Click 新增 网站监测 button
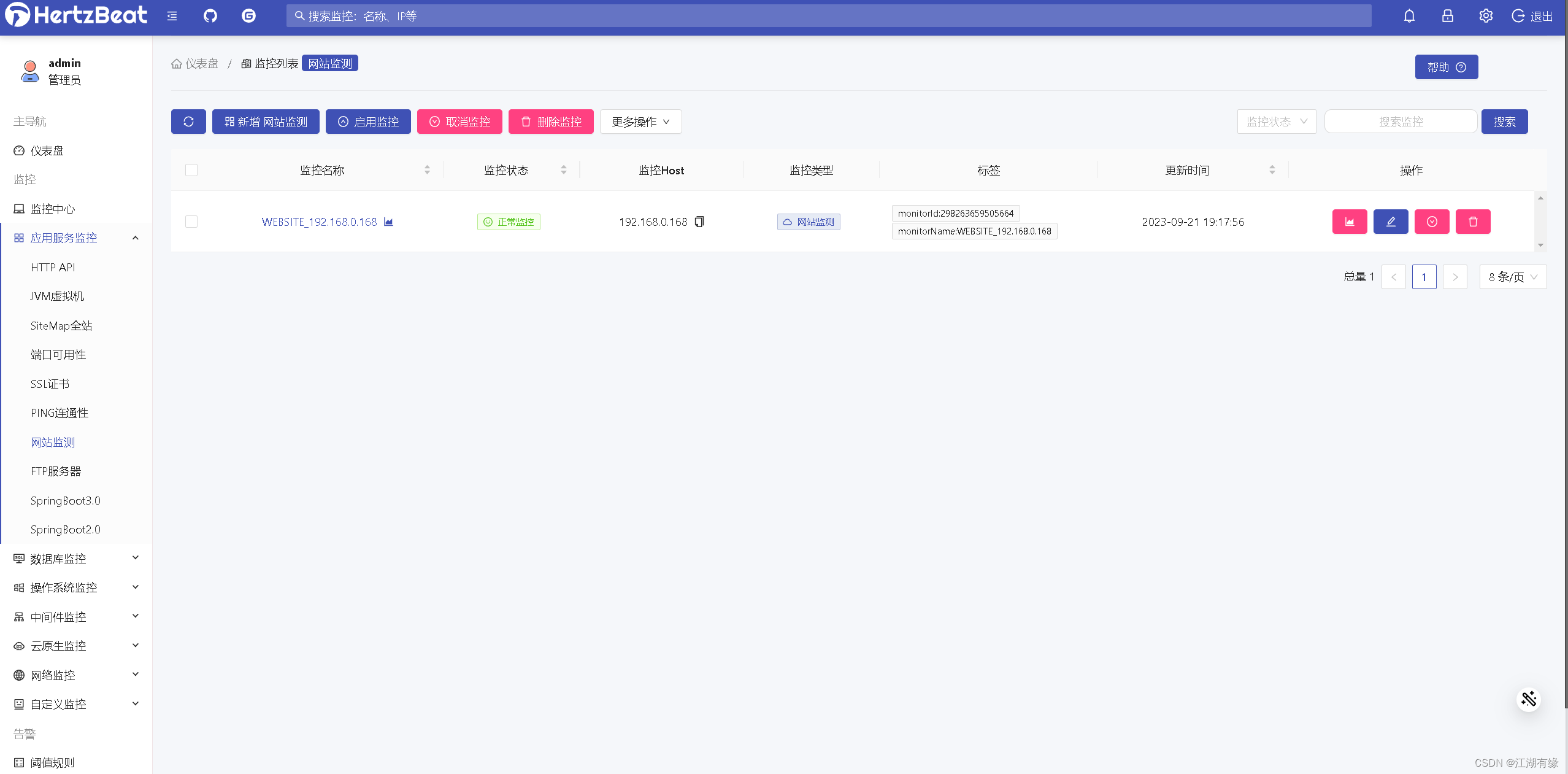This screenshot has height=774, width=1568. pos(266,122)
